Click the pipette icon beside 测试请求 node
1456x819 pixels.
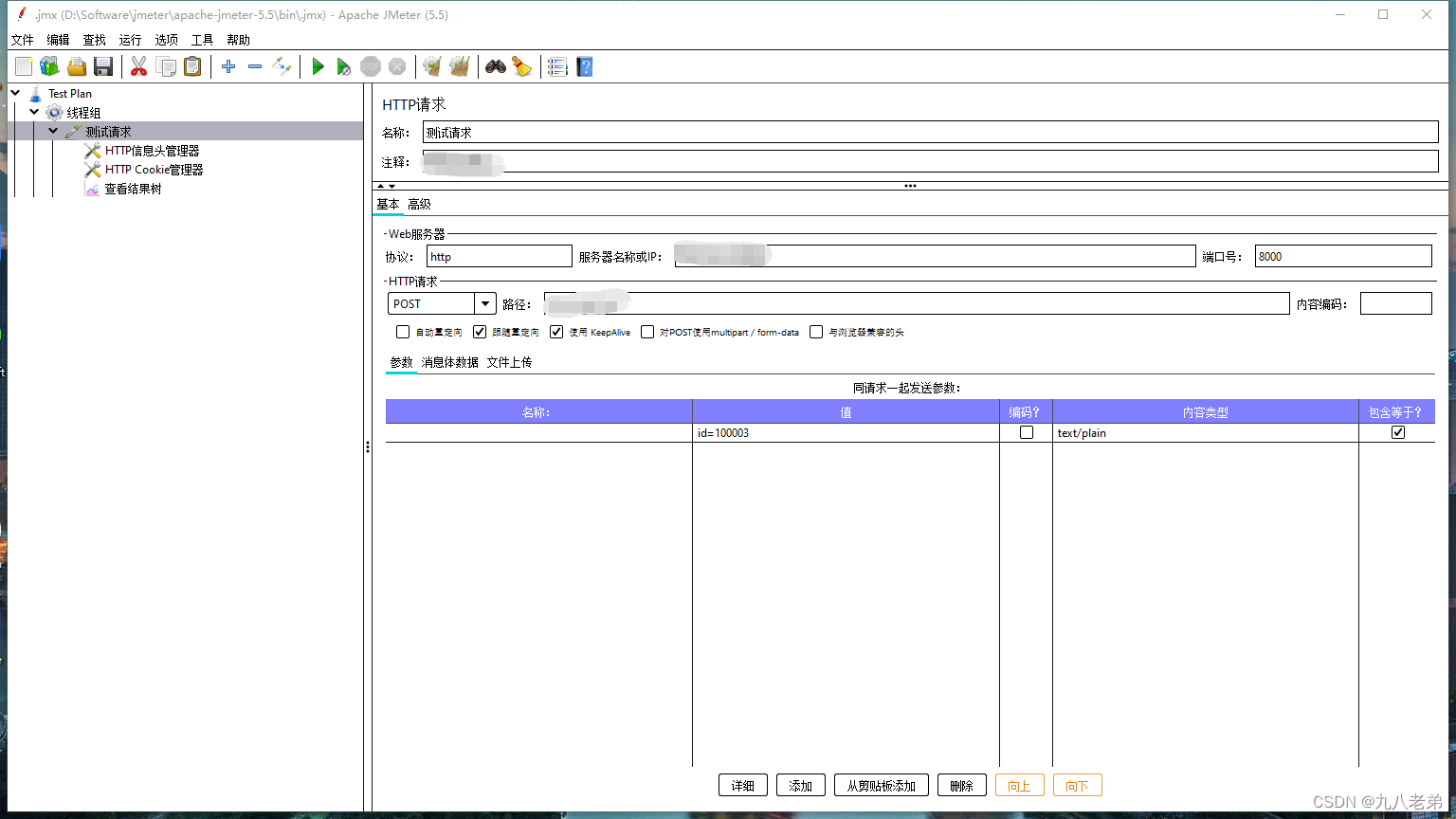click(x=73, y=132)
